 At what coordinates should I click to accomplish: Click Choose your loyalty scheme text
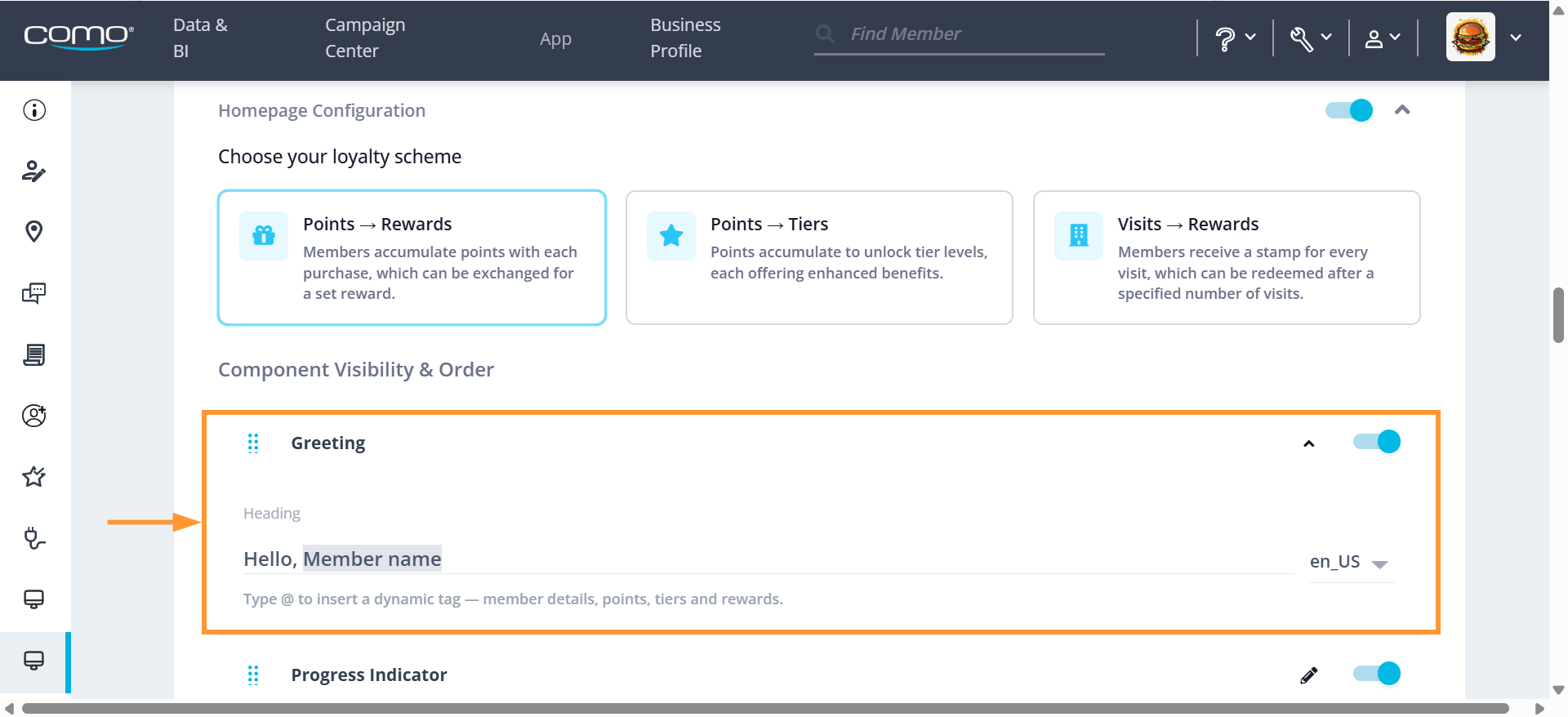tap(340, 157)
